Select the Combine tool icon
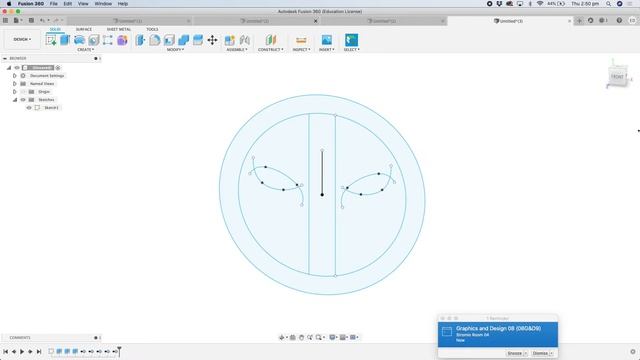 point(184,40)
